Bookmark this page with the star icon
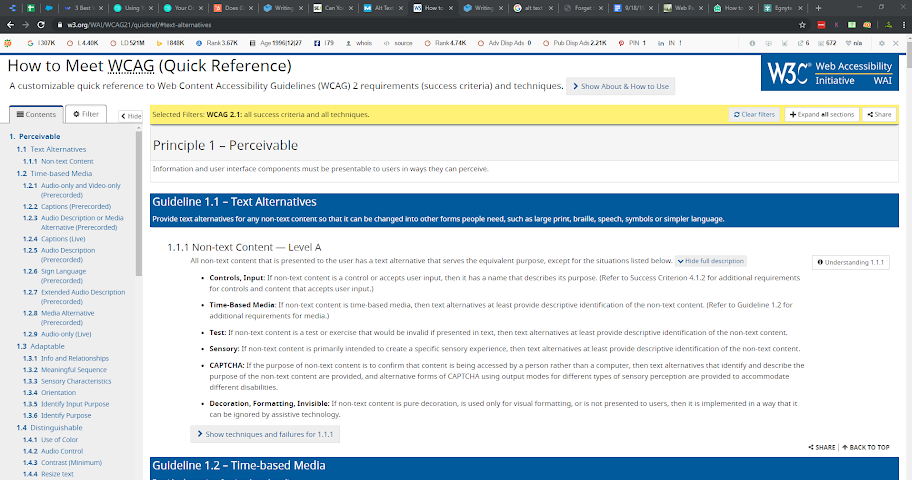This screenshot has width=912, height=480. pos(803,25)
